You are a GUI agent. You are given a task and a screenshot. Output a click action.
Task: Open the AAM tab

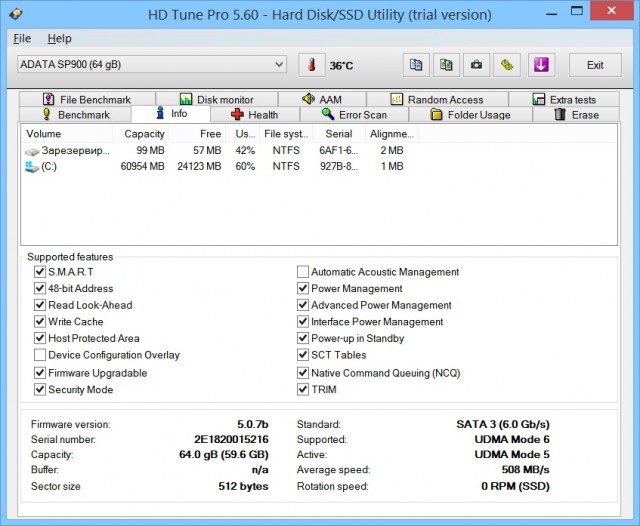click(322, 100)
